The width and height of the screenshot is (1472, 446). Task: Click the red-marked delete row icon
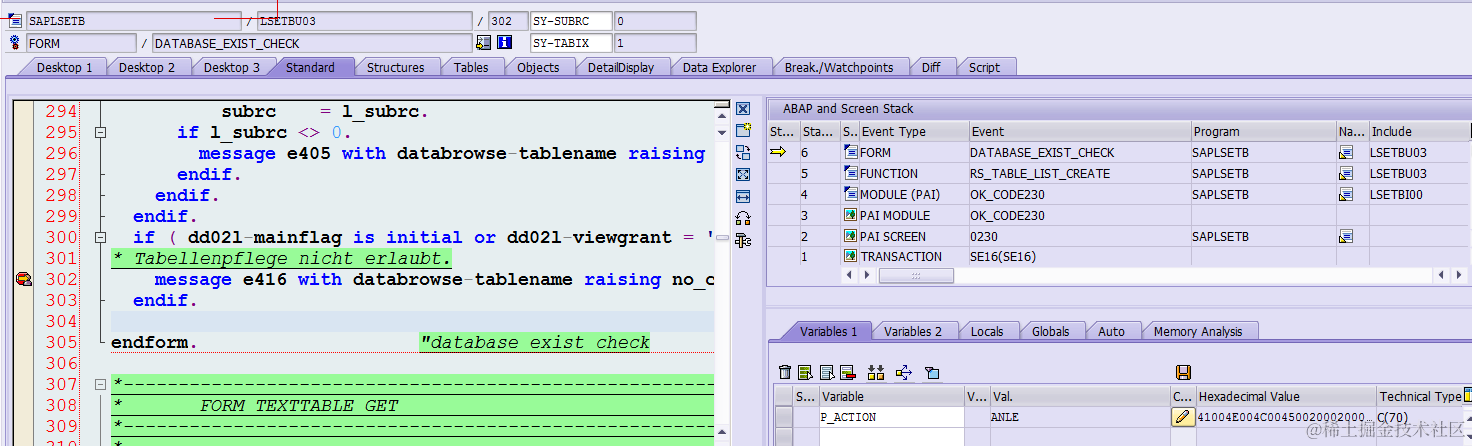tap(847, 372)
